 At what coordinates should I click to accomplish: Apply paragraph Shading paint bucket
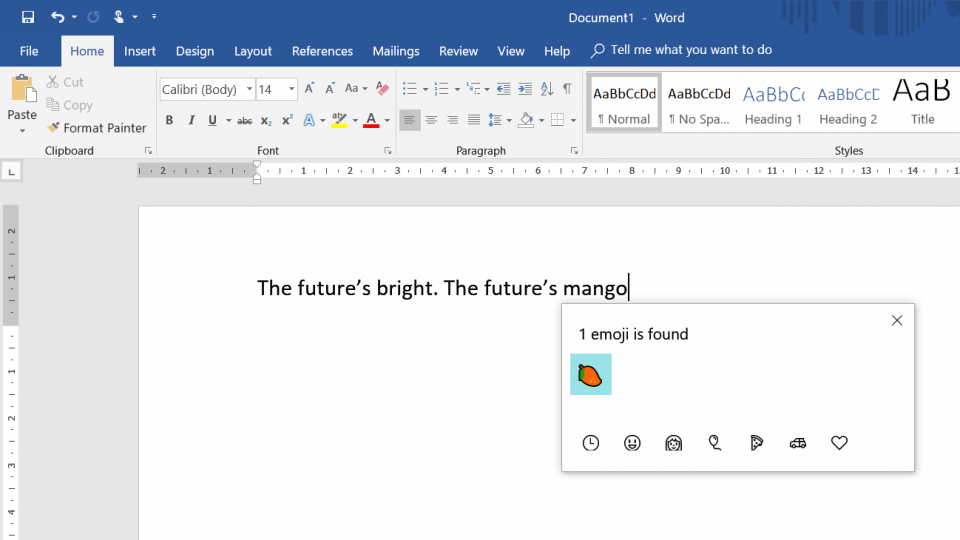(x=526, y=120)
